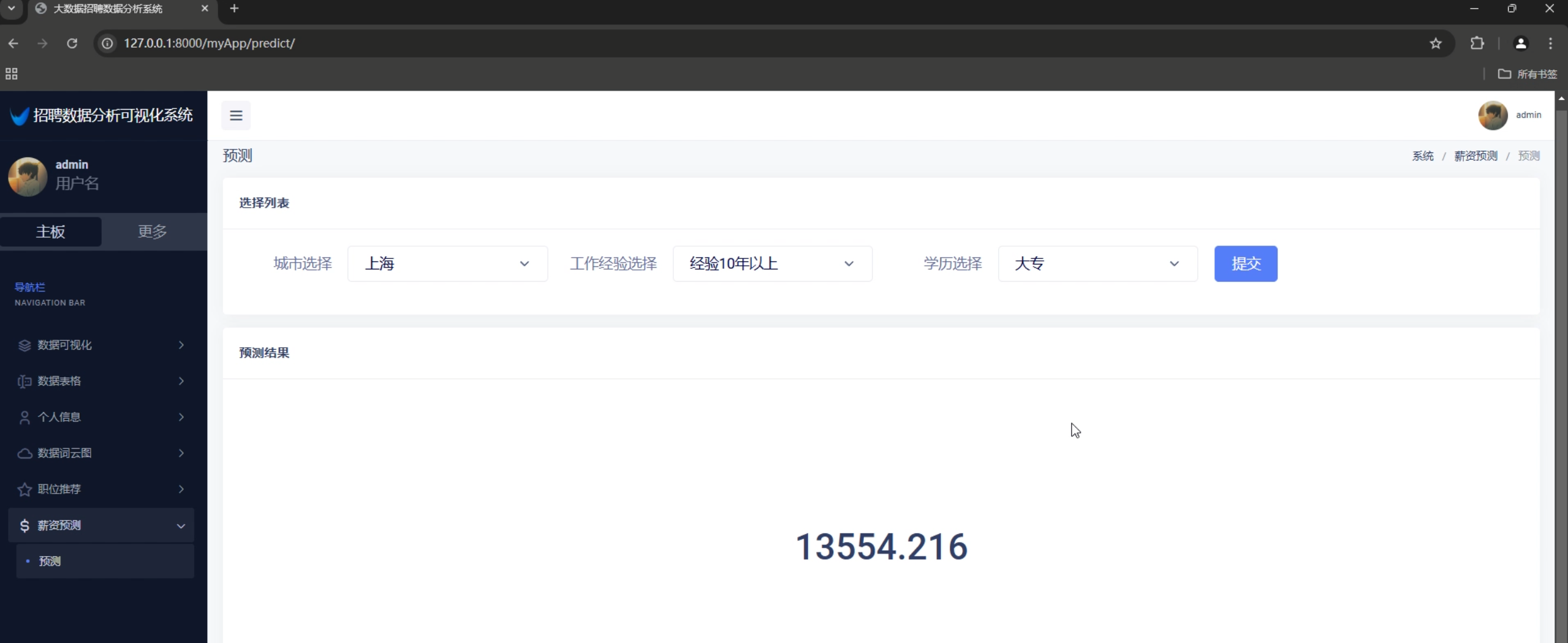This screenshot has height=643, width=1568.
Task: Click the 数据可视化 layers icon
Action: [x=25, y=345]
